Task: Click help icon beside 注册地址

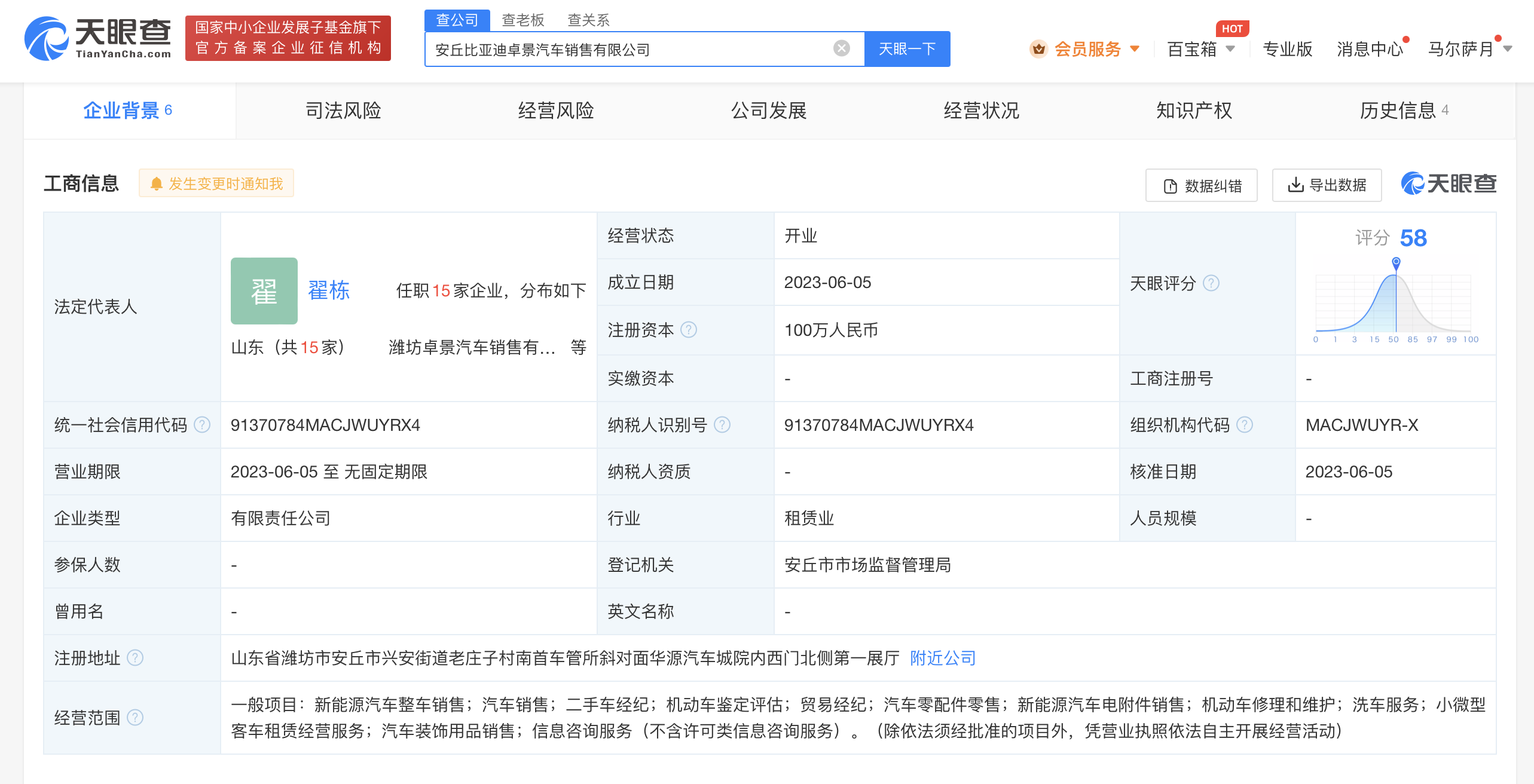Action: (136, 658)
